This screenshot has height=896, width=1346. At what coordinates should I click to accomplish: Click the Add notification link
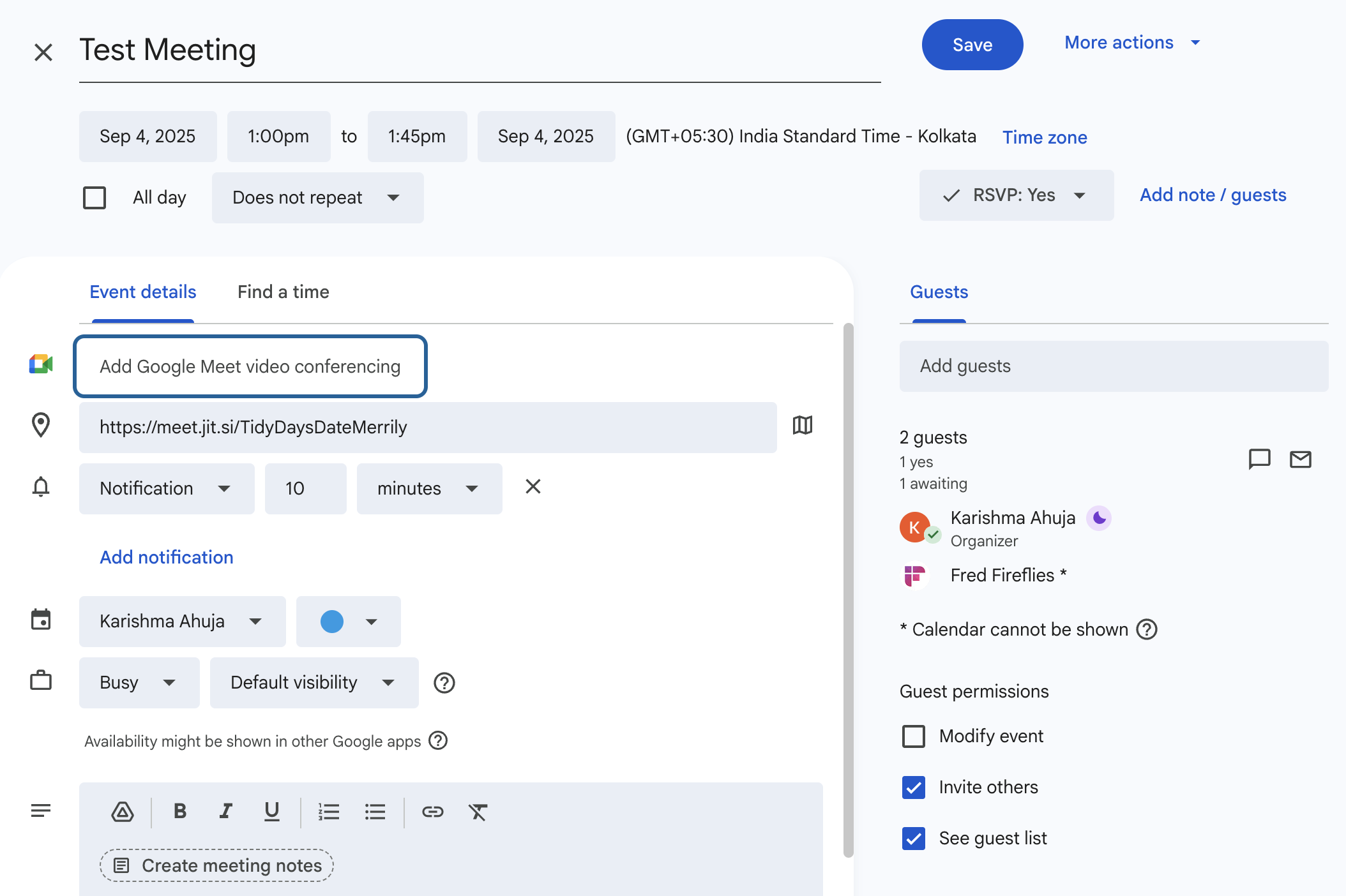click(166, 557)
